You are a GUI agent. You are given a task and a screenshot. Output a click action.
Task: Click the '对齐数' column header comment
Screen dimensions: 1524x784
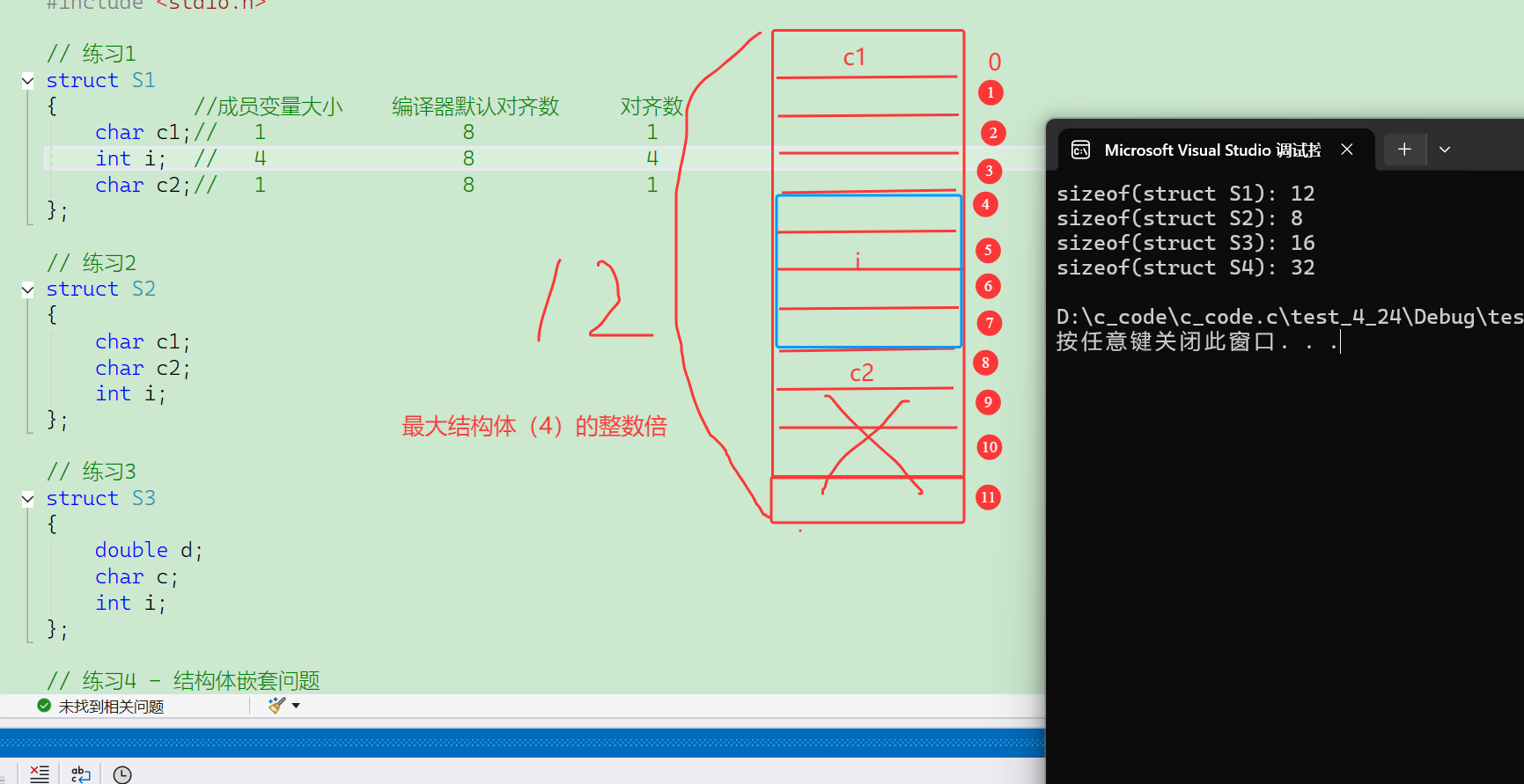coord(652,106)
